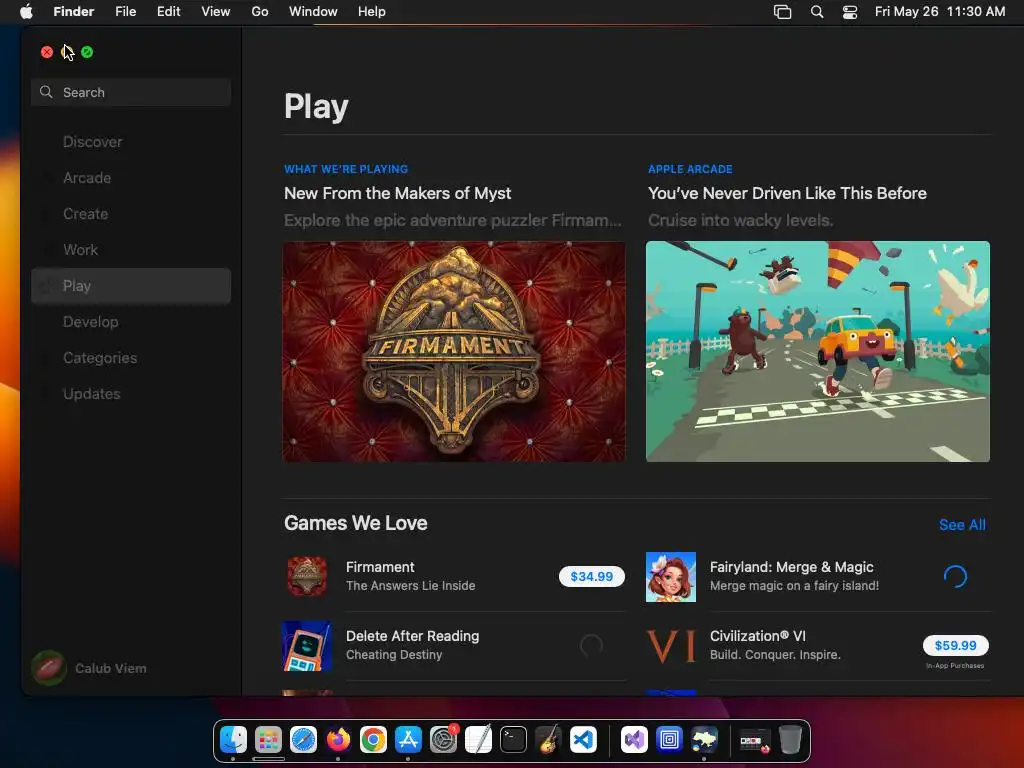Click 'Cheating Destiny' subtitle
Viewport: 1024px width, 768px height.
point(394,654)
